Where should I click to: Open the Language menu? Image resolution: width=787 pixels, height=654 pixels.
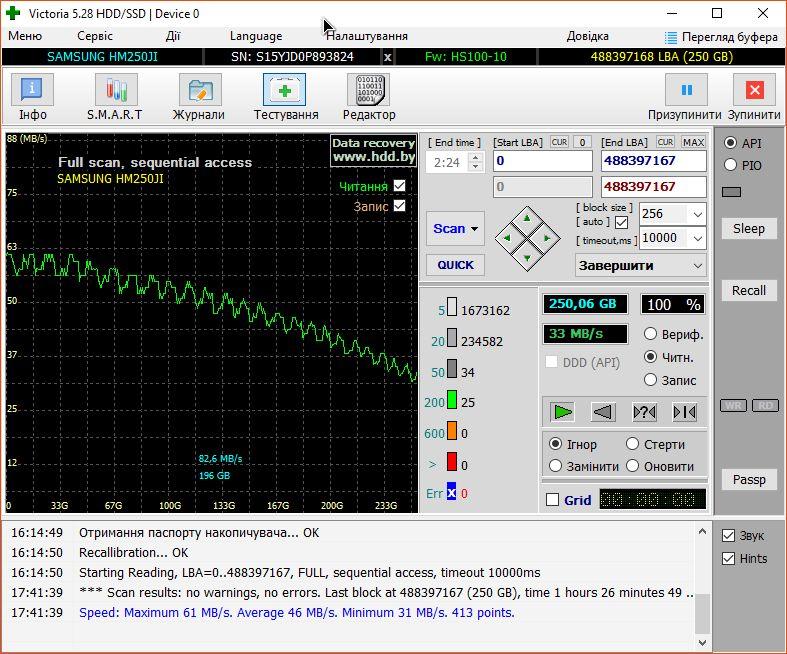256,36
